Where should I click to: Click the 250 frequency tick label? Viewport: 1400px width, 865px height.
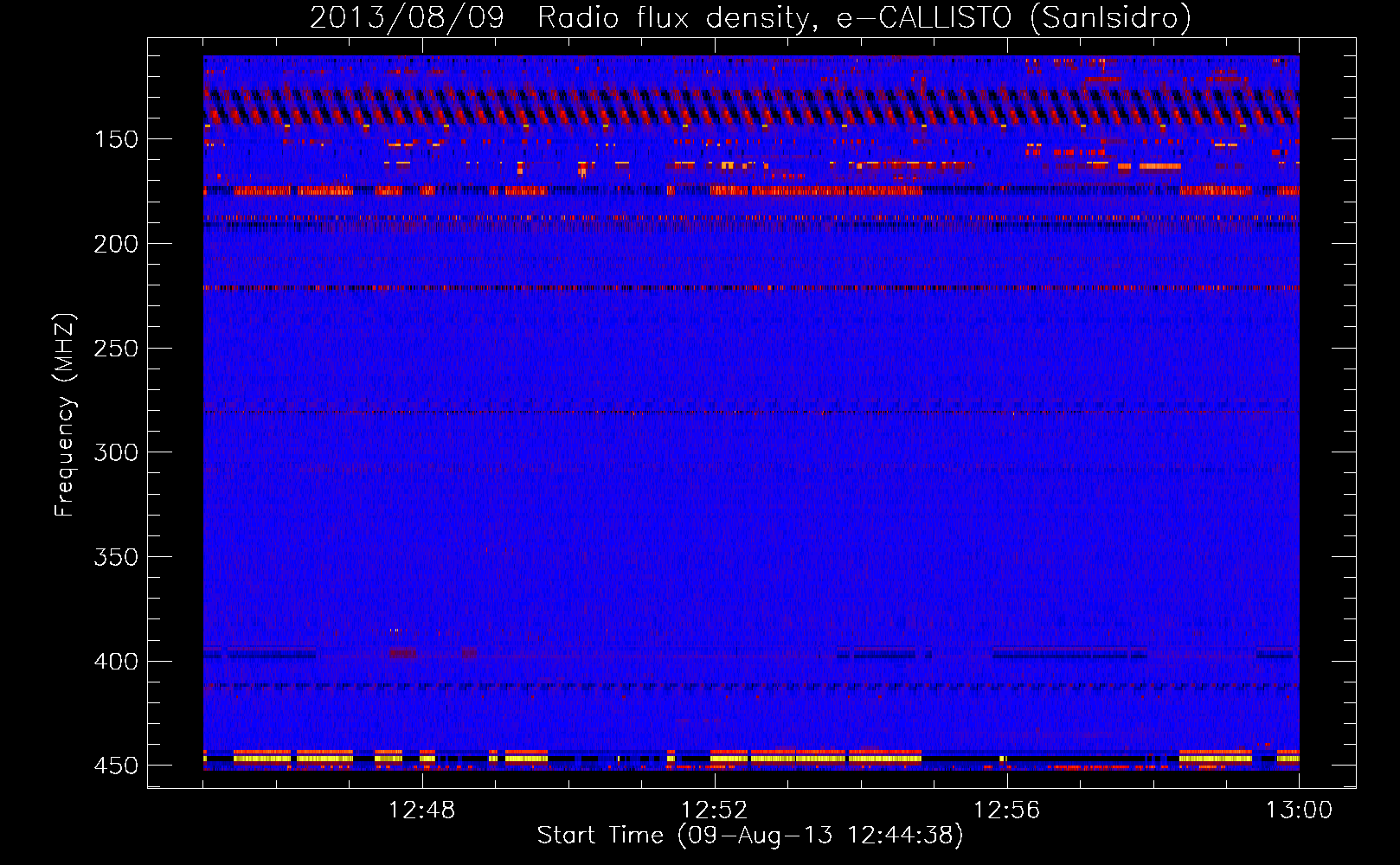coord(116,349)
